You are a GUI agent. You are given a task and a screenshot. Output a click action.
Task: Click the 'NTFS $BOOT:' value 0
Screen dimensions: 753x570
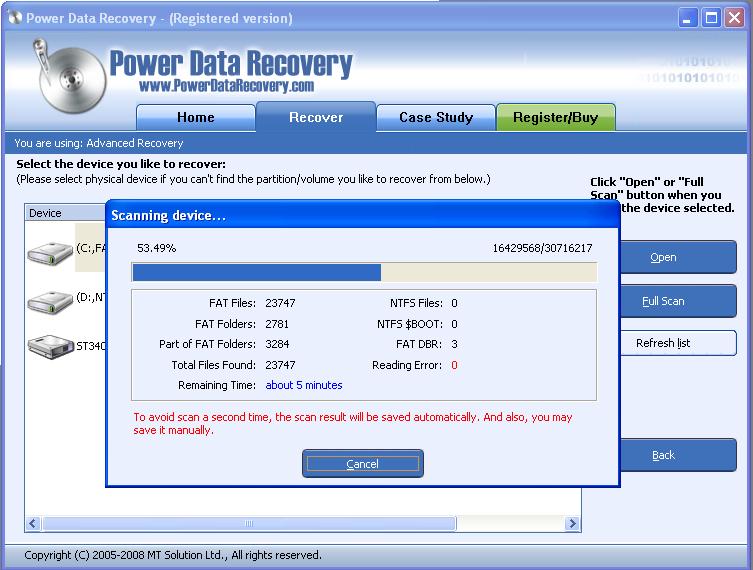pos(454,324)
